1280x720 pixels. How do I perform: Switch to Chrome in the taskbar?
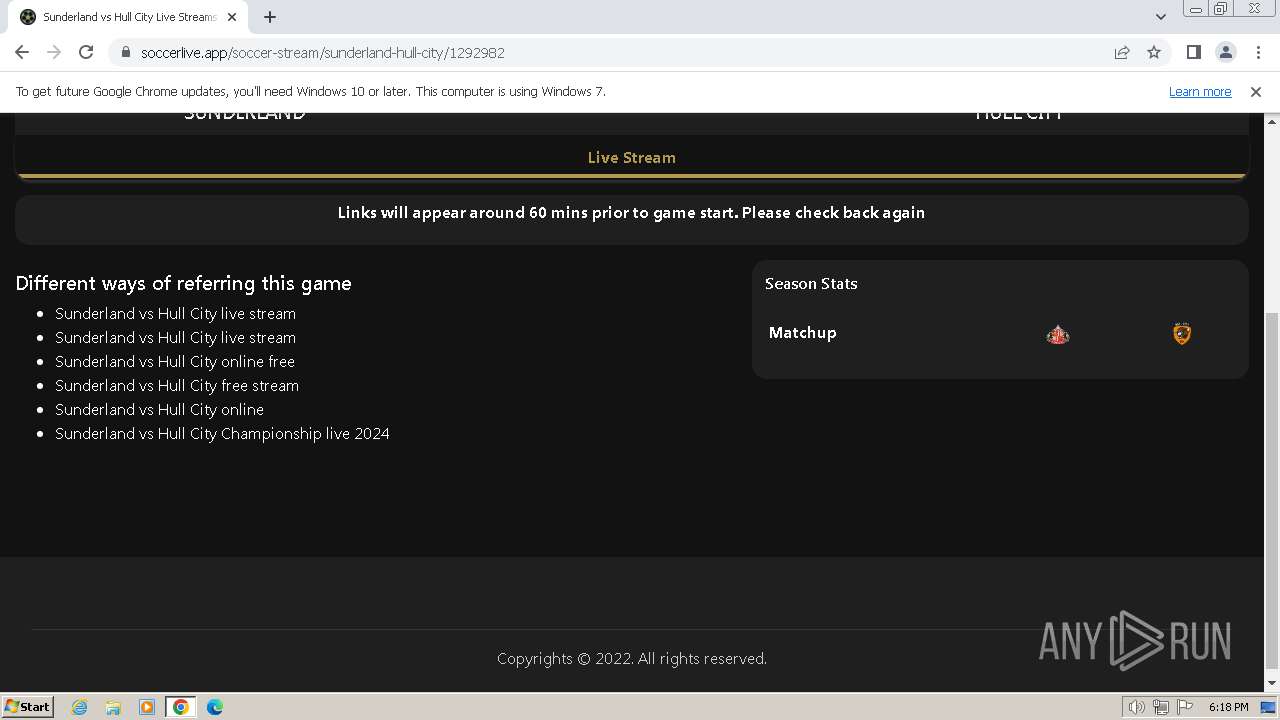[181, 707]
